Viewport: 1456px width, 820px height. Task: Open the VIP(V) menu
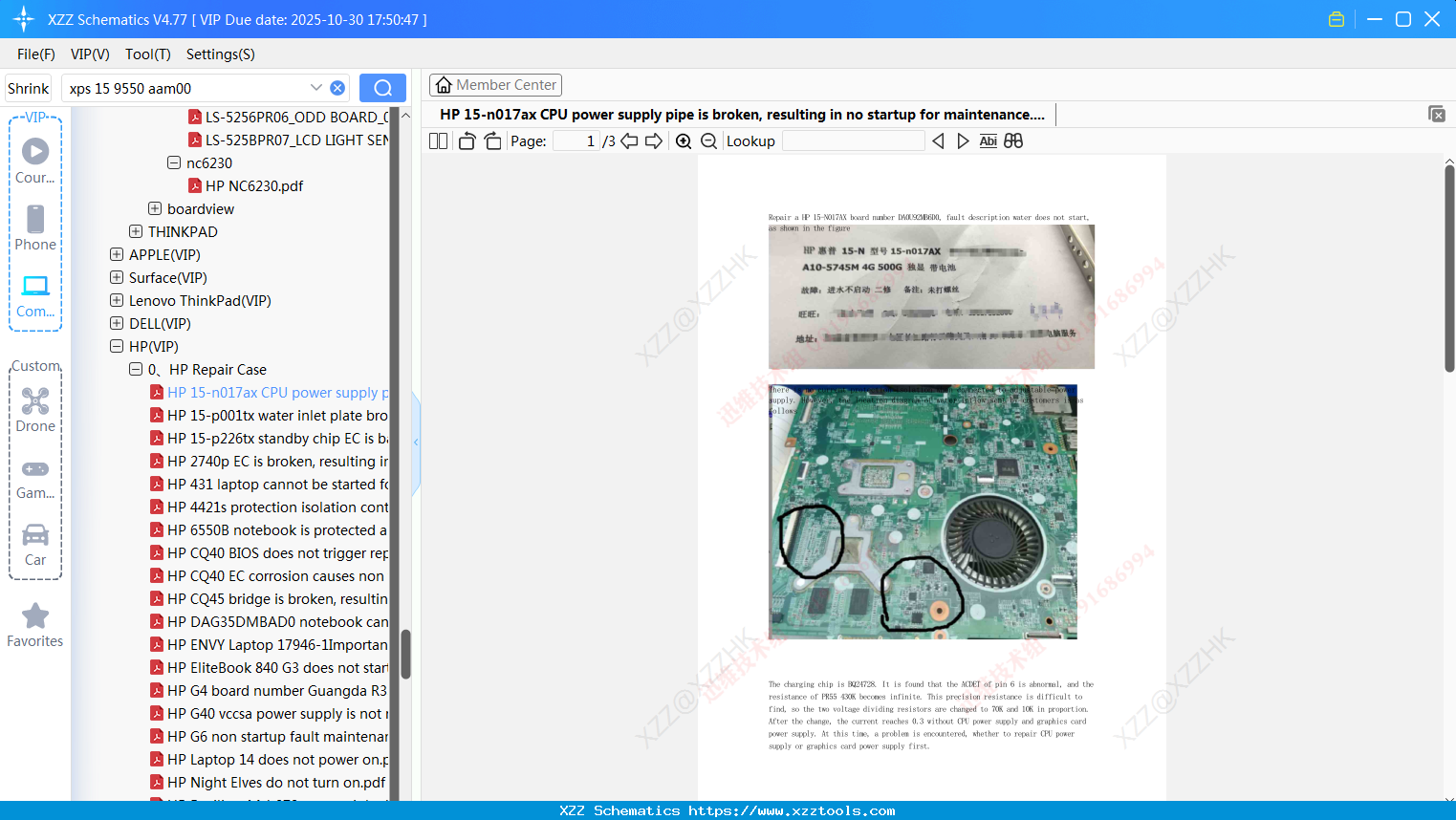90,54
